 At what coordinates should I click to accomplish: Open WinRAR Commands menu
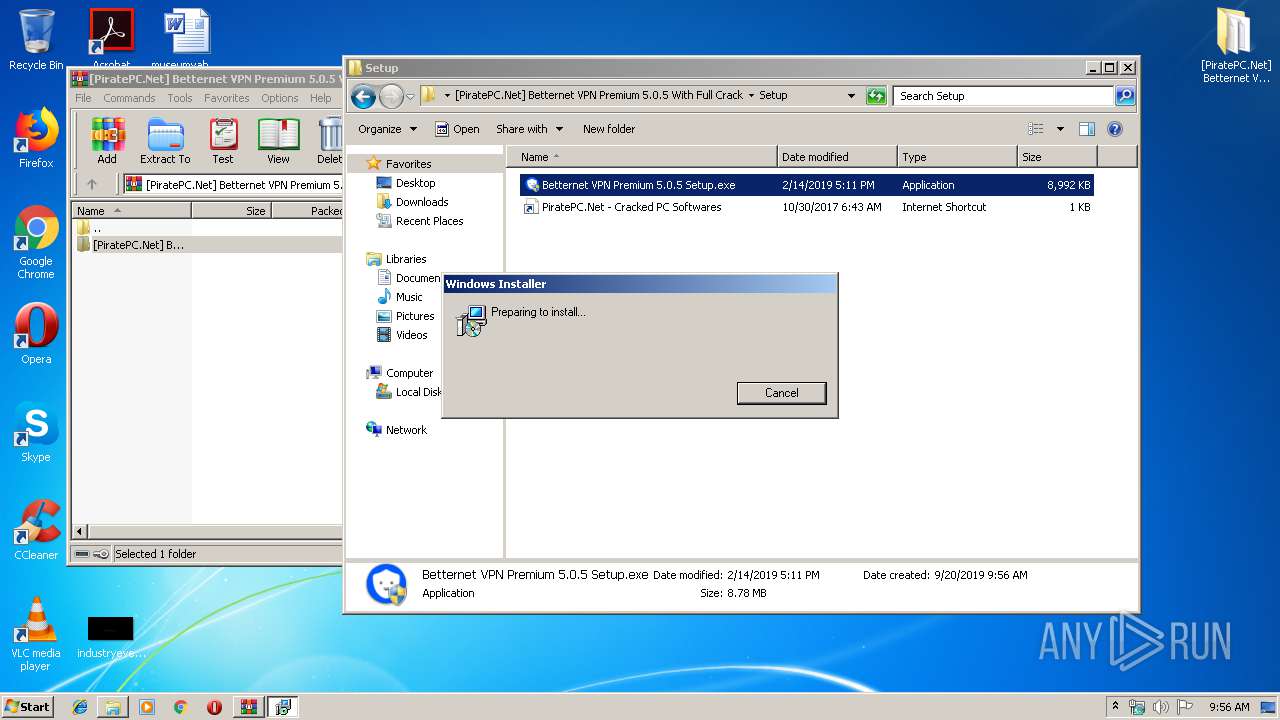tap(129, 98)
